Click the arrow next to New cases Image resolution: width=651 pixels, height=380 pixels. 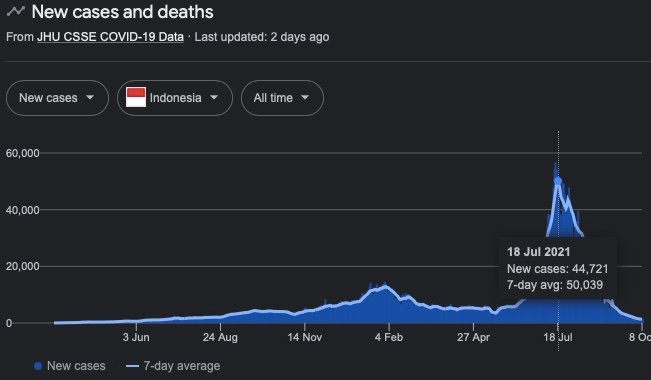[x=90, y=98]
